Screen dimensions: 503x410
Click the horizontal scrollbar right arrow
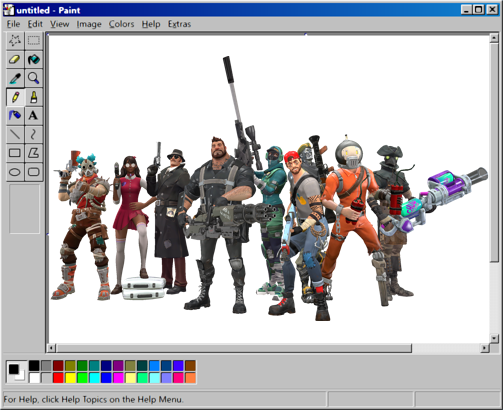485,348
